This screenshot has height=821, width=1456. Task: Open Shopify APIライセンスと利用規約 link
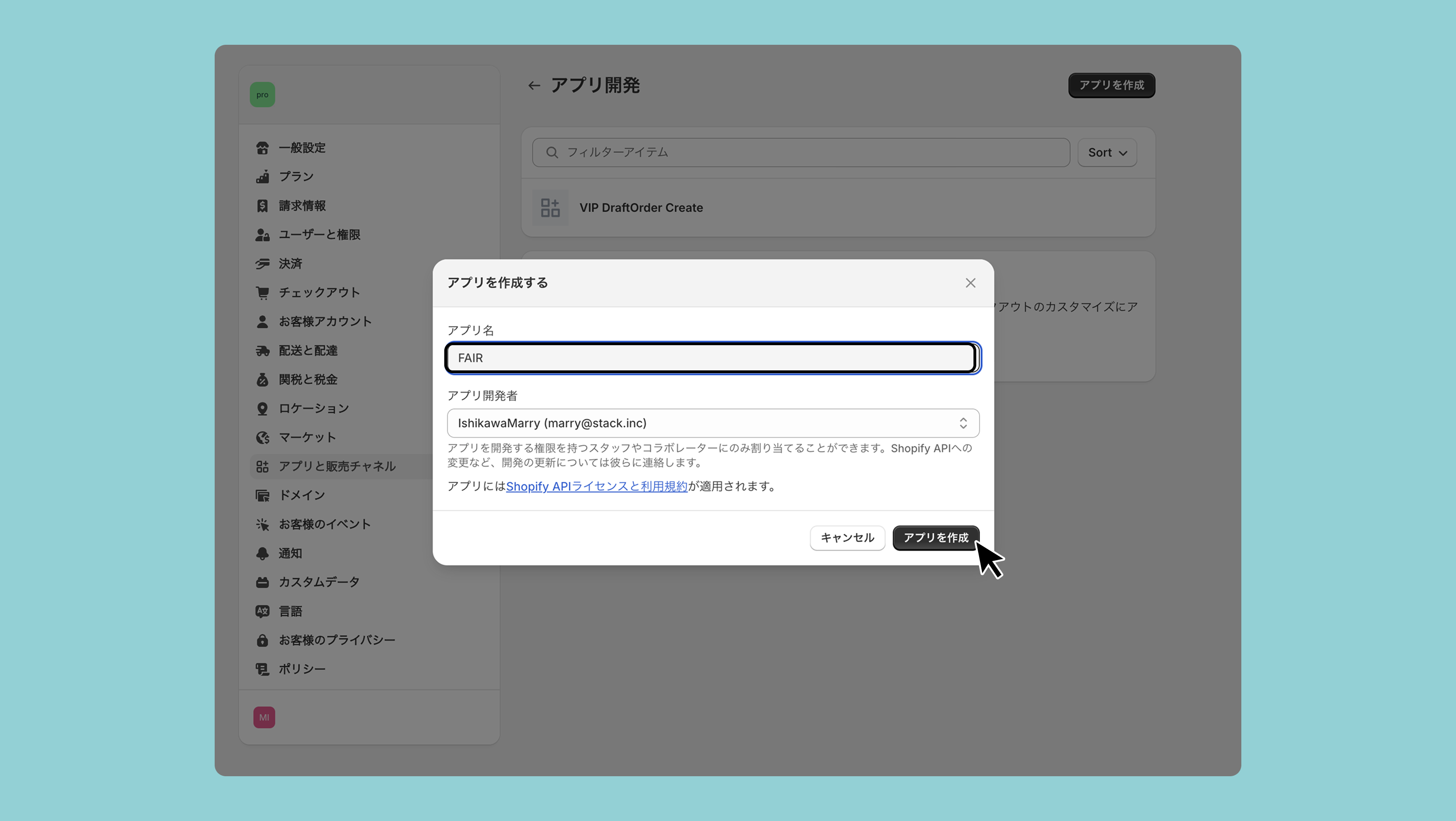(596, 487)
